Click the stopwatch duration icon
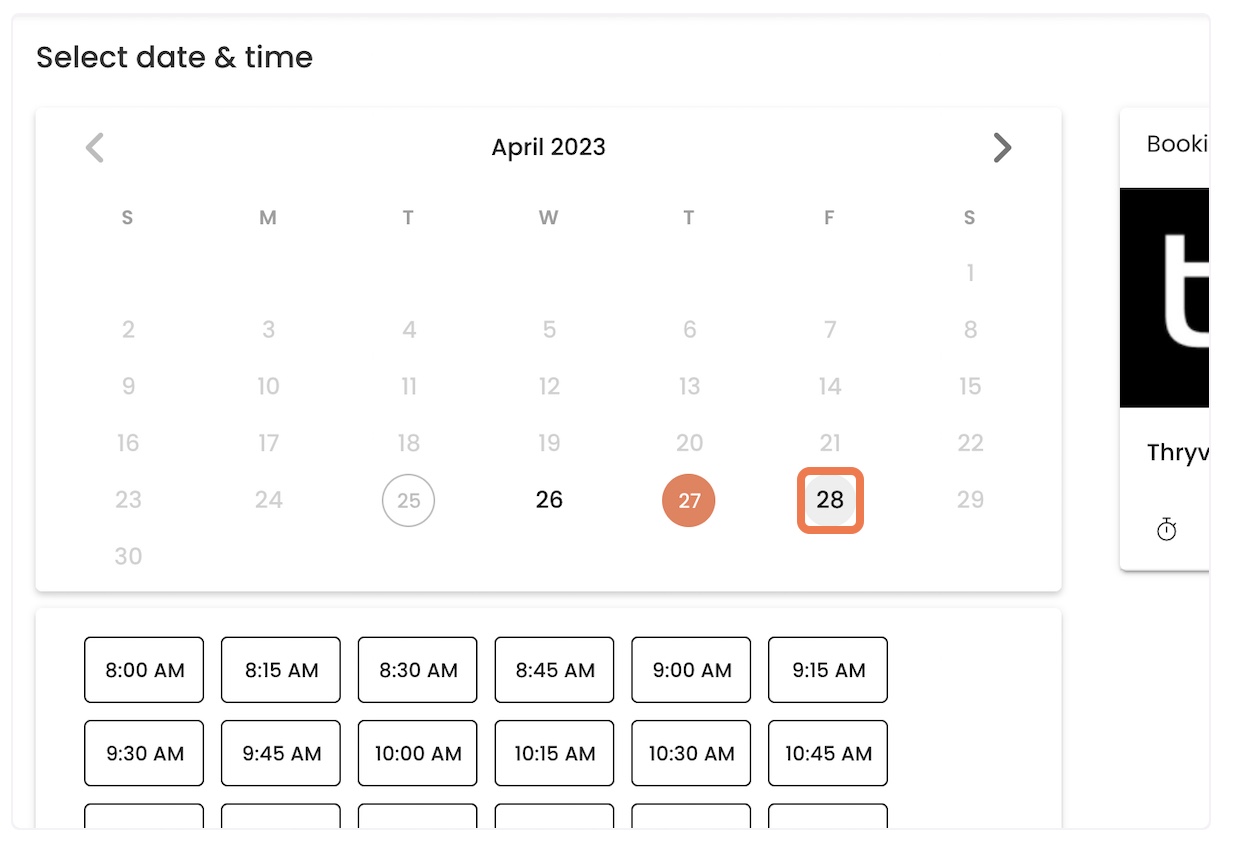The height and width of the screenshot is (846, 1236). (x=1166, y=529)
